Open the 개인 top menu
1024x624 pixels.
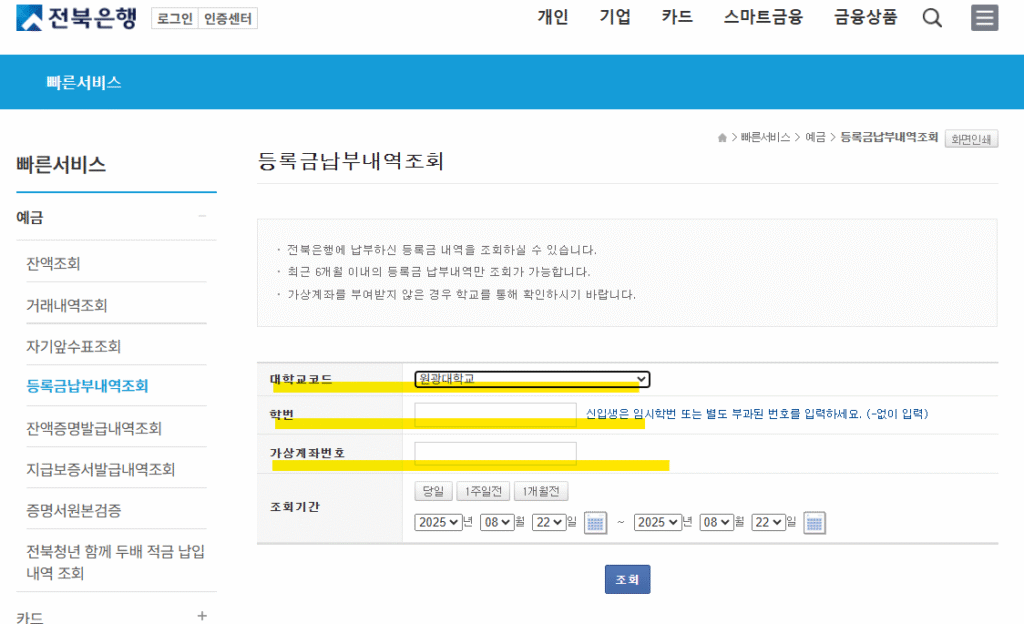(x=552, y=17)
